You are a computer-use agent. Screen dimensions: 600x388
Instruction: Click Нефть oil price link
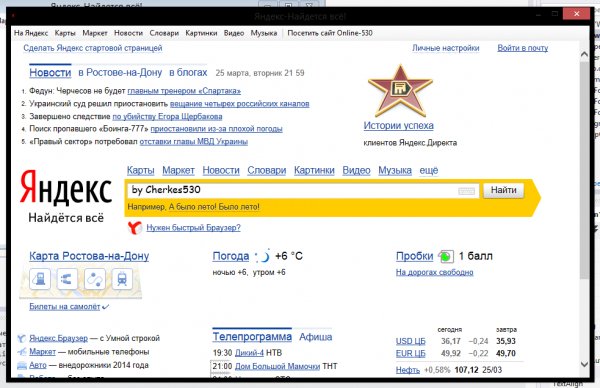(x=408, y=370)
